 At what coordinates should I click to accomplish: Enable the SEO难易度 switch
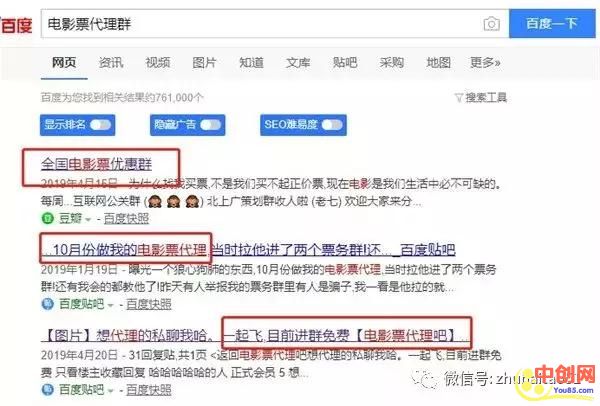pos(332,125)
